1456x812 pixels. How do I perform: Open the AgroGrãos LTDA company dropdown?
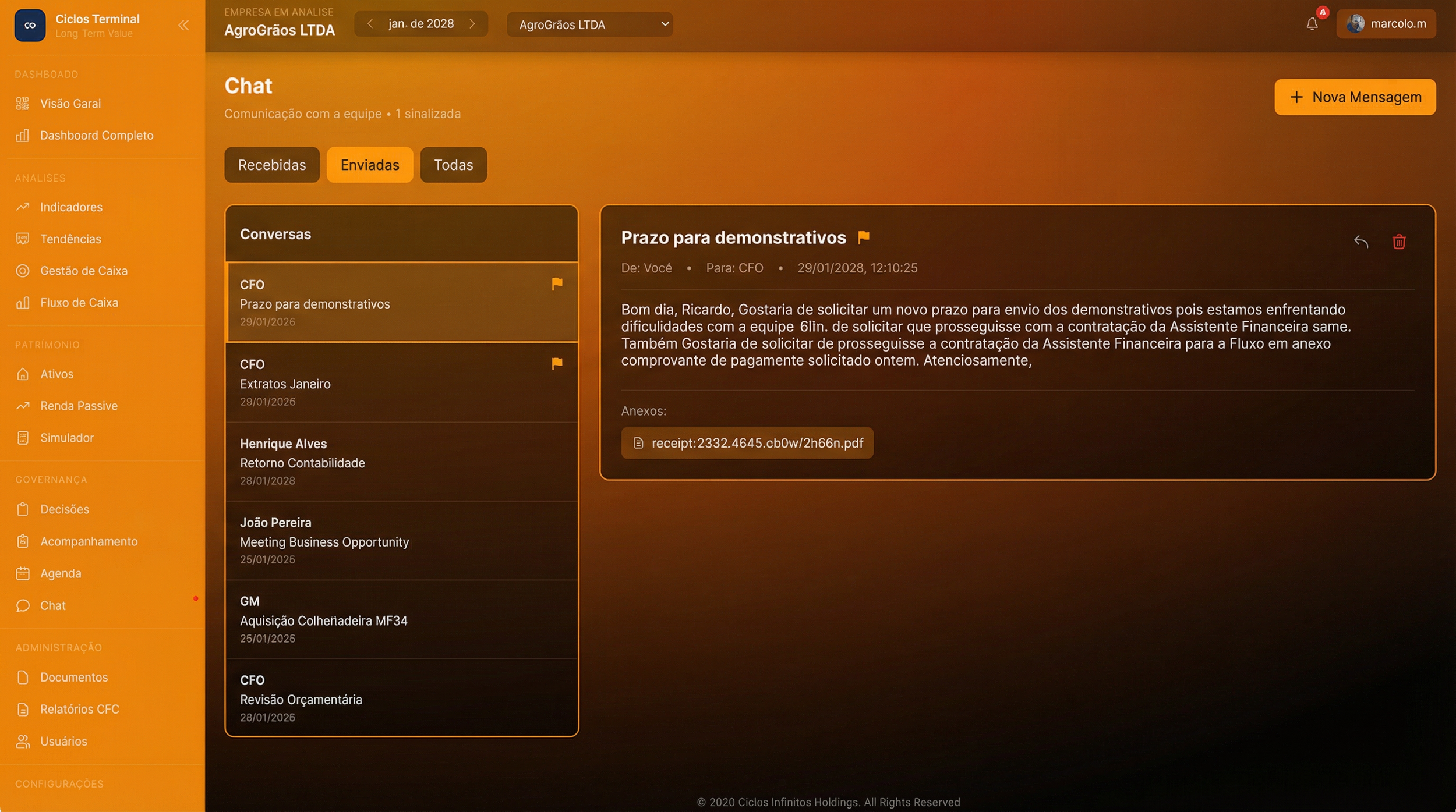click(x=589, y=24)
